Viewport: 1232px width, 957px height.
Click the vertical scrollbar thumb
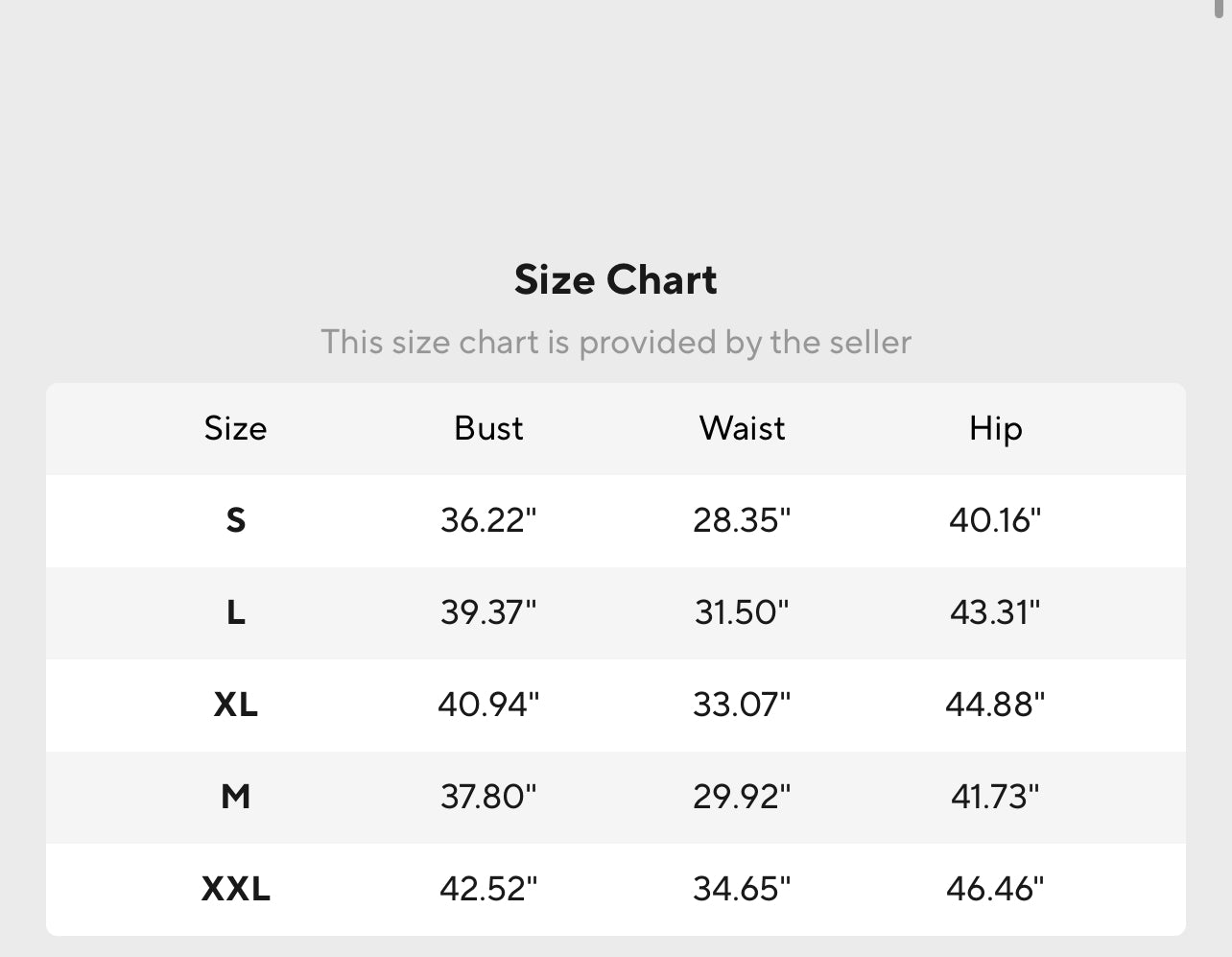click(1220, 6)
